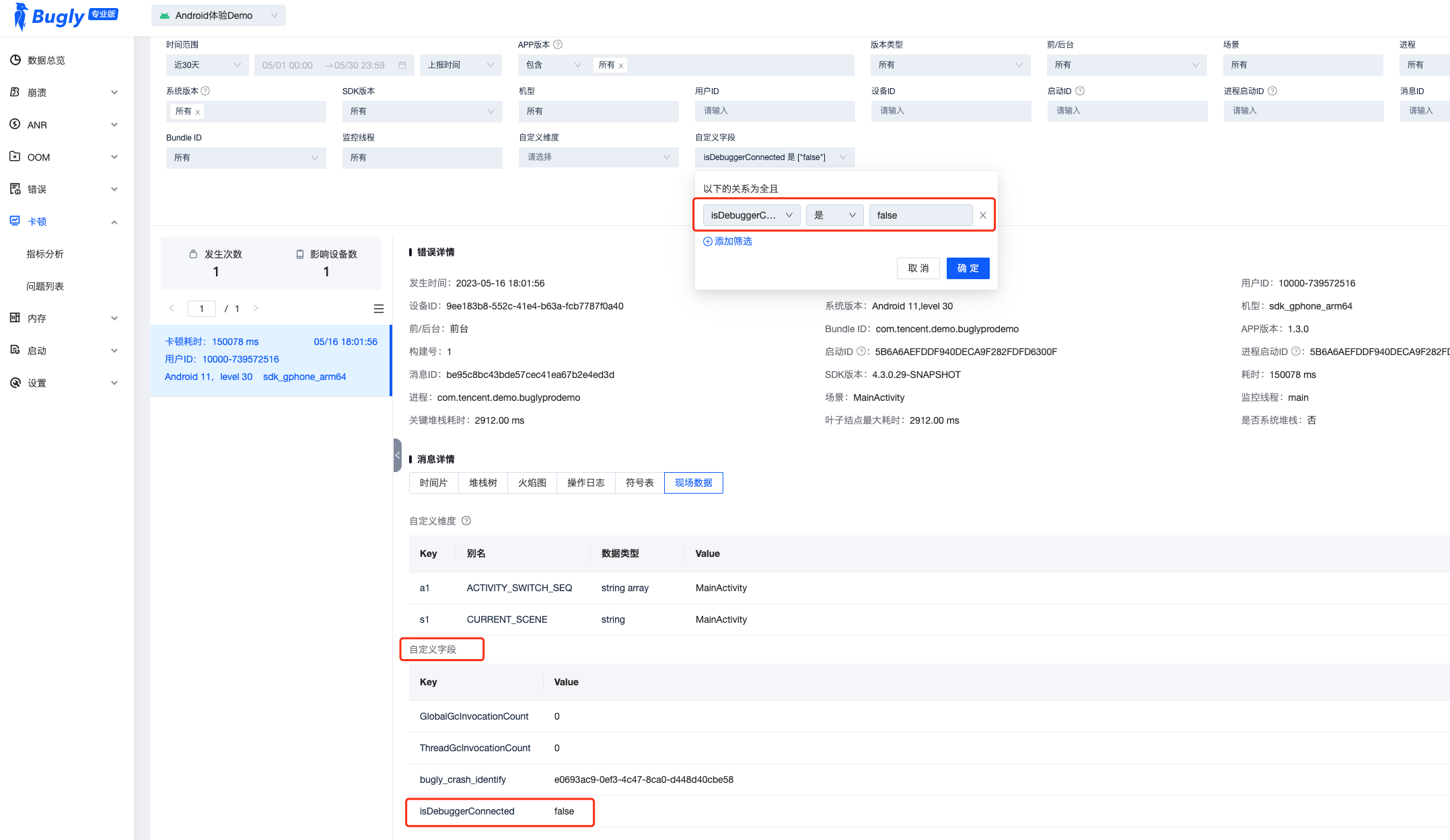Click the 场景 所有 filter field
The width and height of the screenshot is (1450, 840).
point(1303,65)
